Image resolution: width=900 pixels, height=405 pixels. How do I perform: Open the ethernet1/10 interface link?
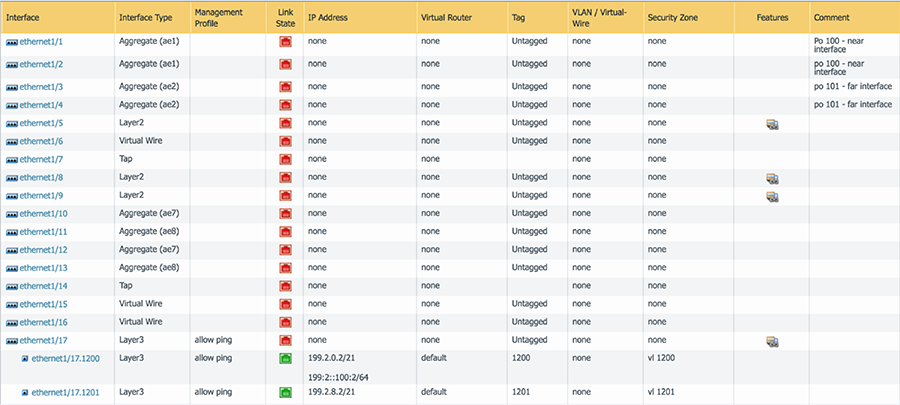coord(44,213)
